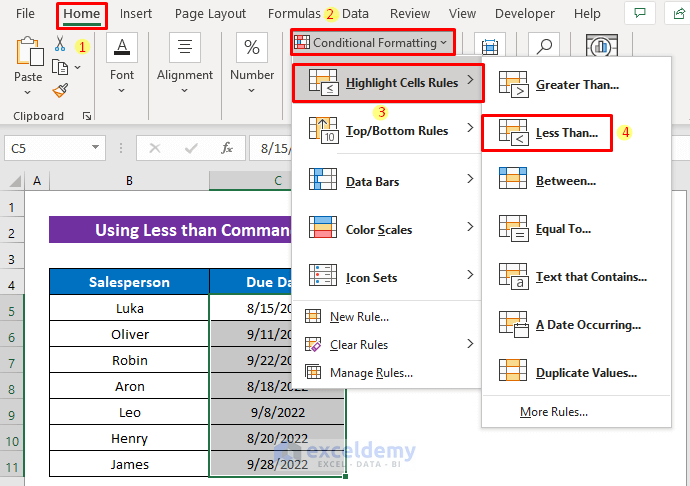Switch to the Data tab
690x486 pixels.
355,14
